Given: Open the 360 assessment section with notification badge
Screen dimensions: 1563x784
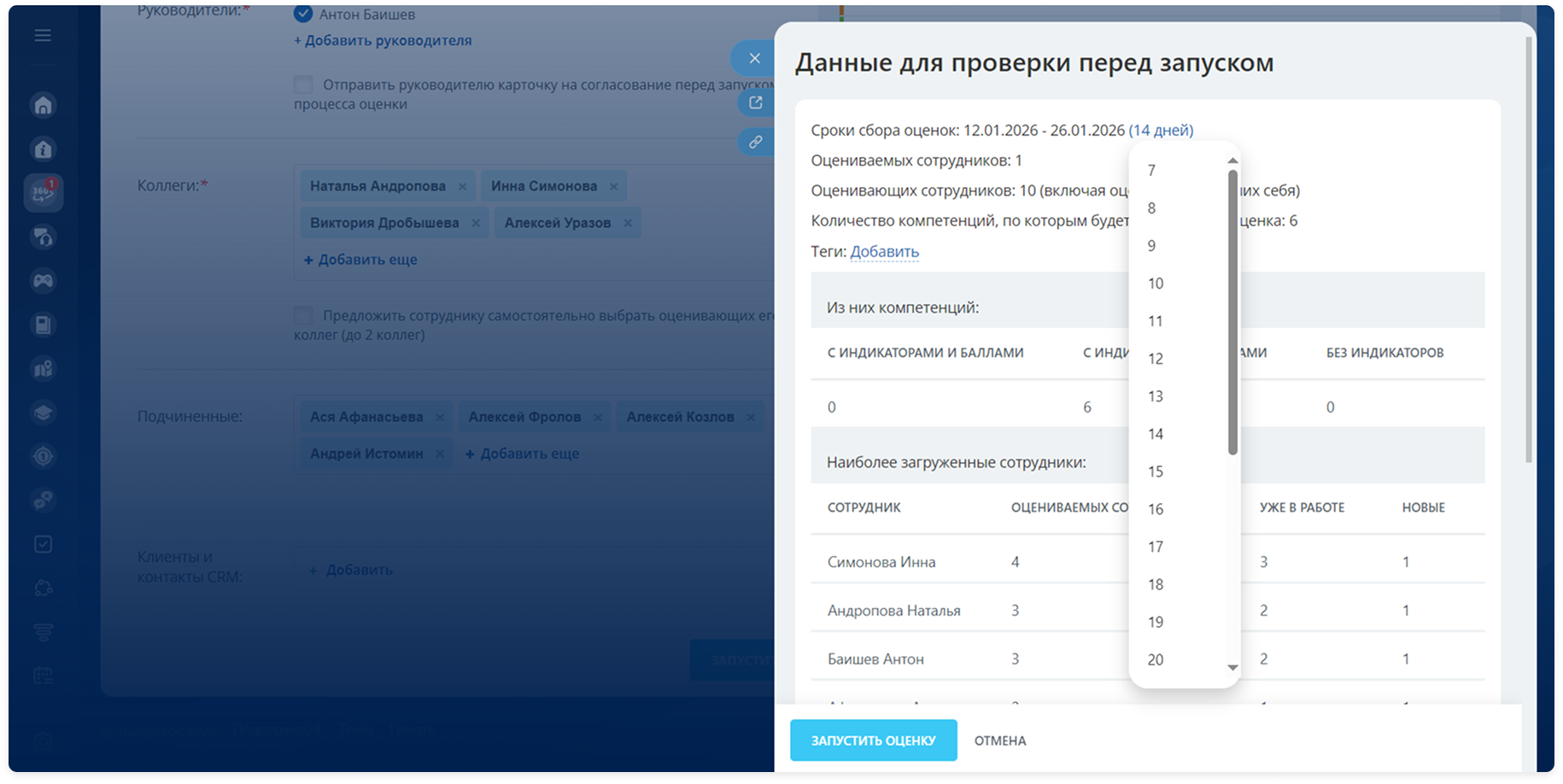Looking at the screenshot, I should pyautogui.click(x=43, y=193).
